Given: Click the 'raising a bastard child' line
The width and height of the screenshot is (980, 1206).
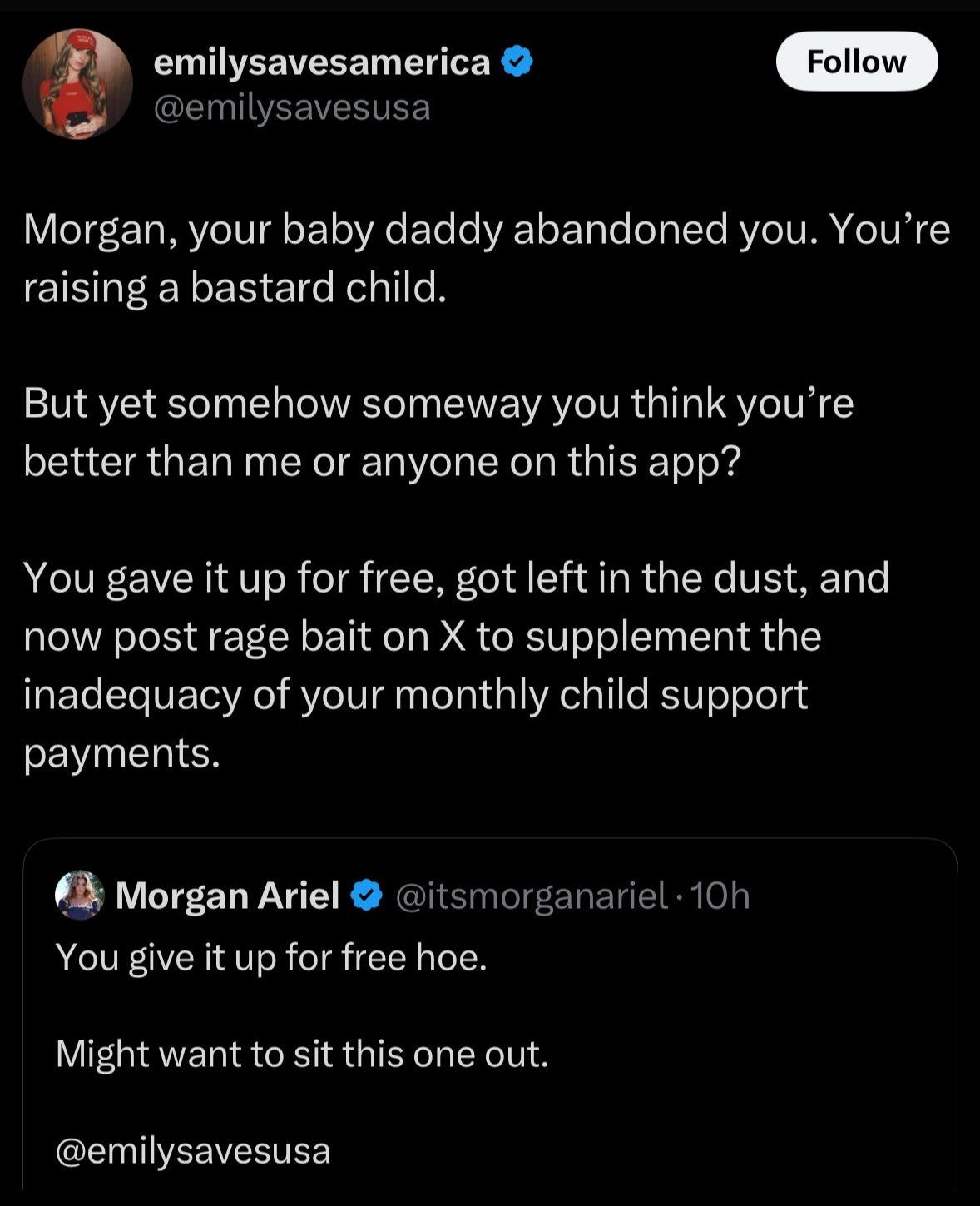Looking at the screenshot, I should click(x=235, y=288).
